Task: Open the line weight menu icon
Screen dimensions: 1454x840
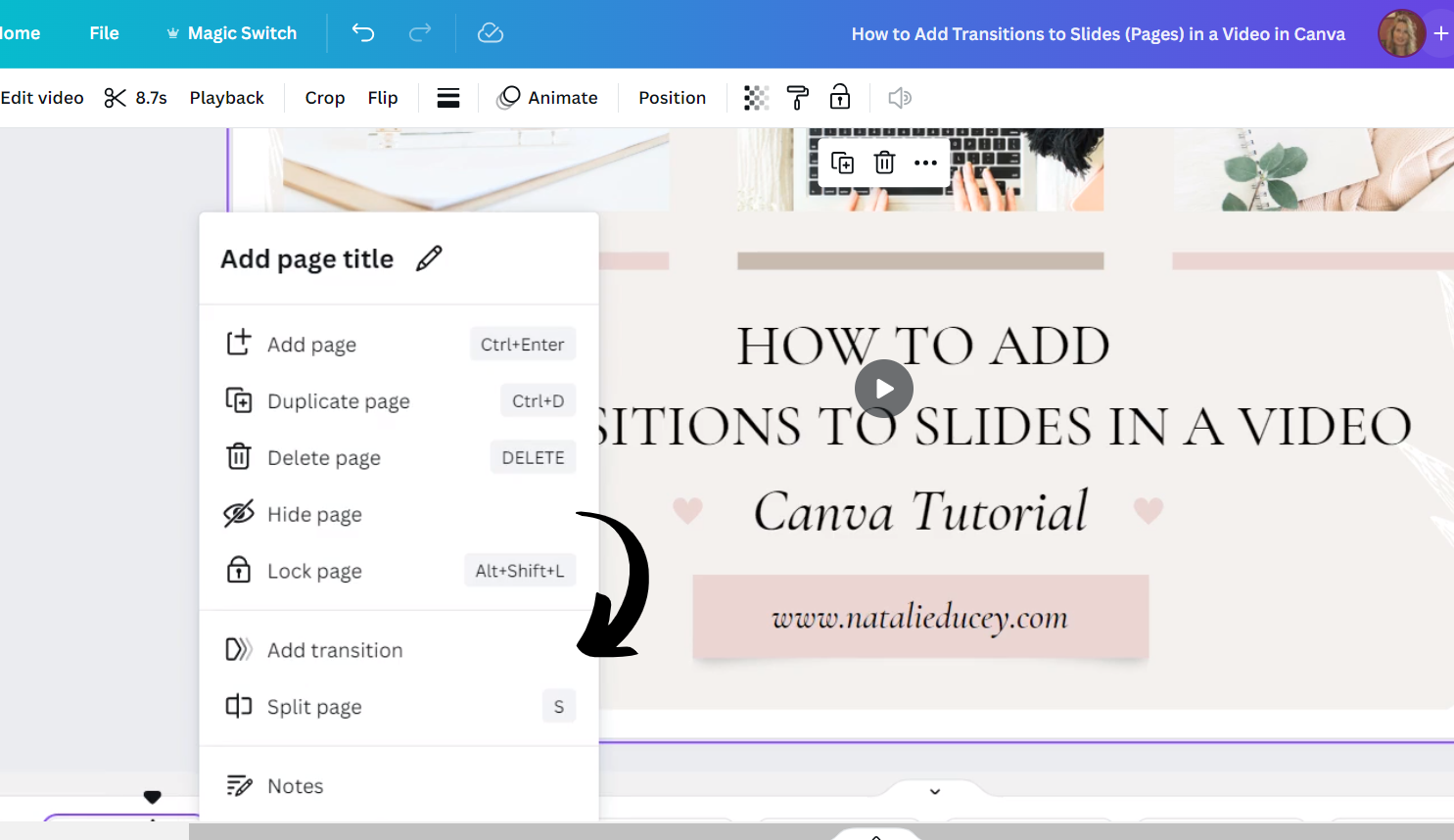Action: pos(448,98)
